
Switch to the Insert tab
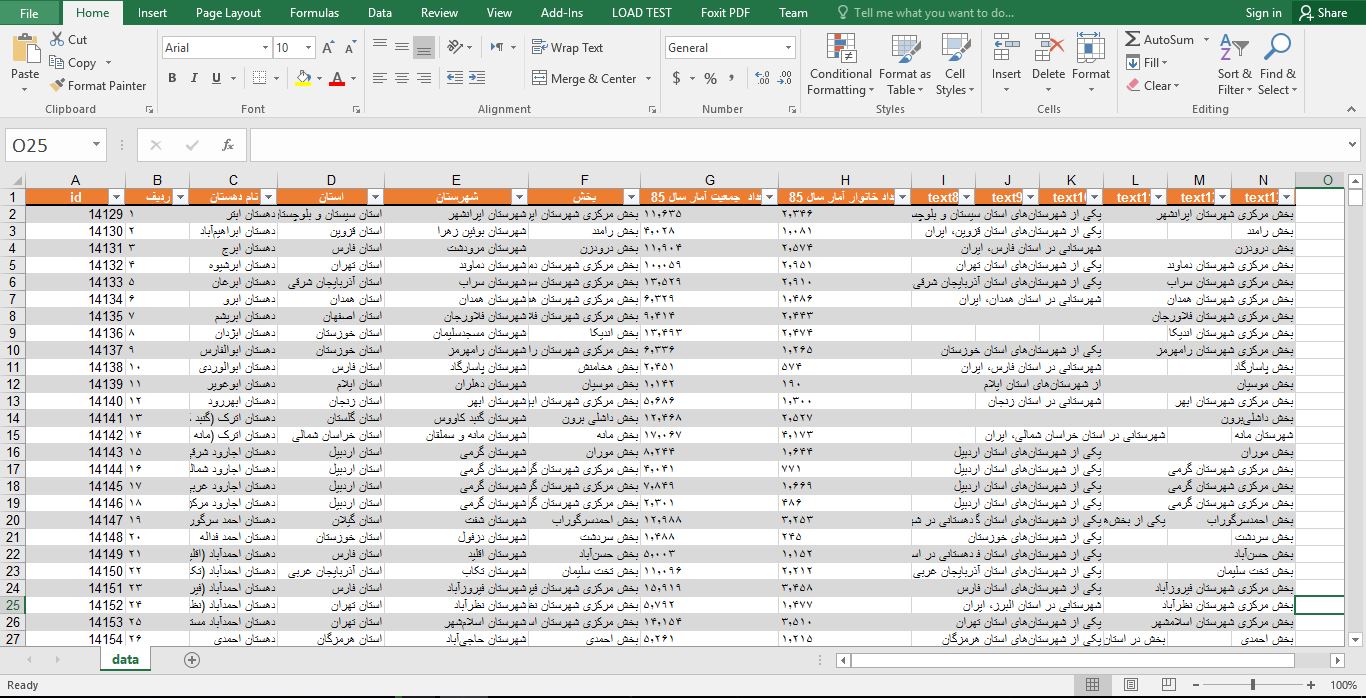153,13
